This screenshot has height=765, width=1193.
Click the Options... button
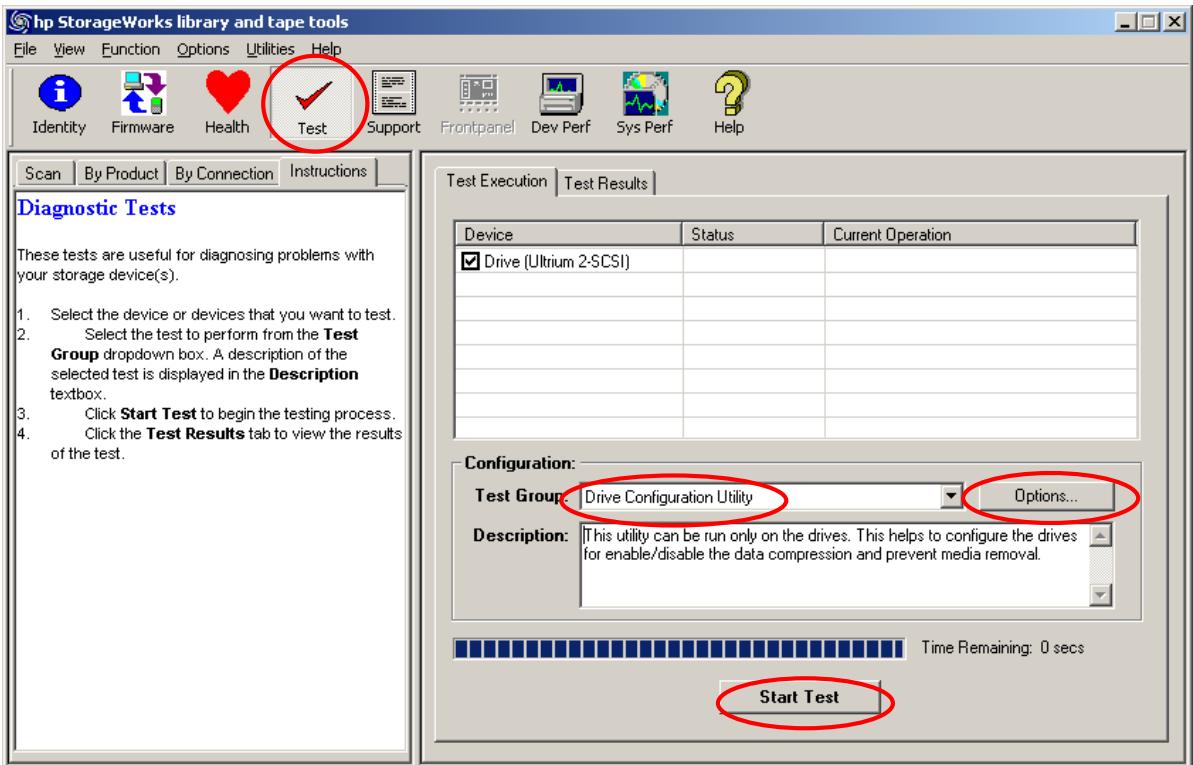pos(1046,496)
